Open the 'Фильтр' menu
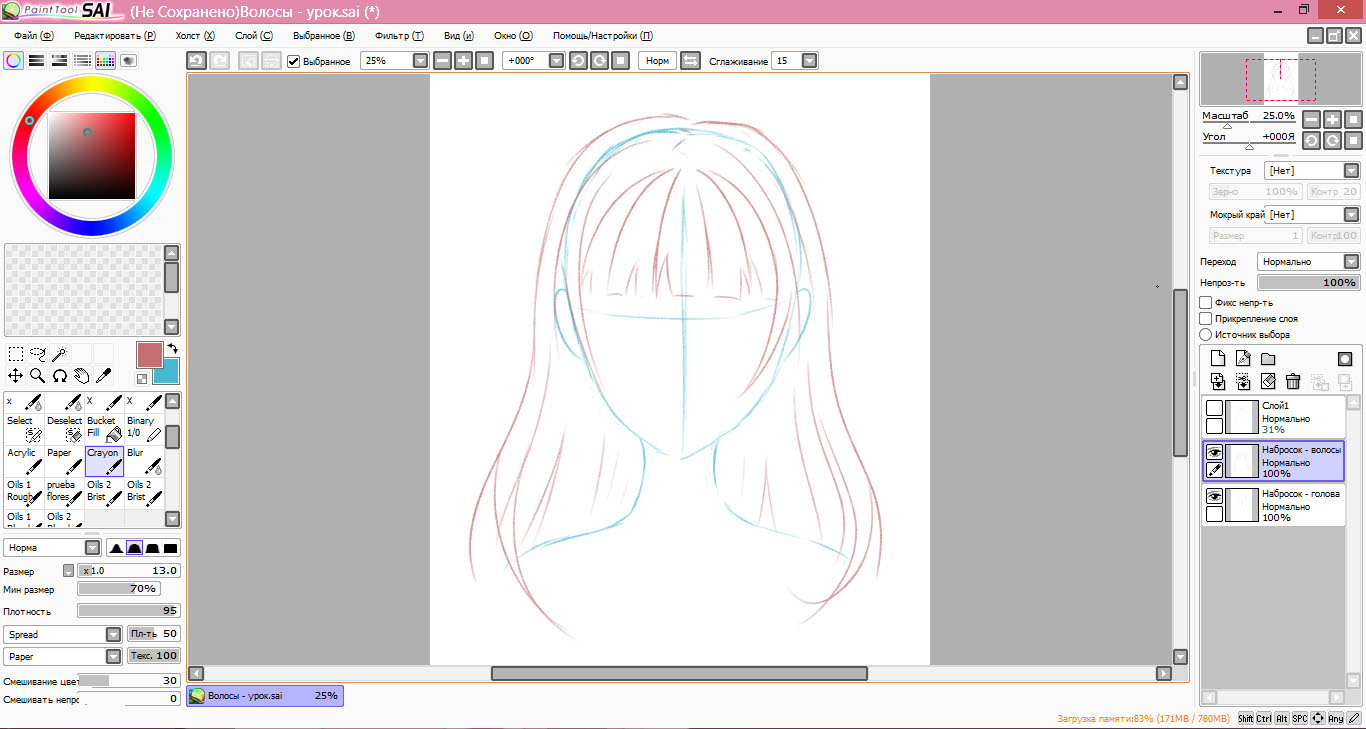Image resolution: width=1366 pixels, height=729 pixels. 398,36
